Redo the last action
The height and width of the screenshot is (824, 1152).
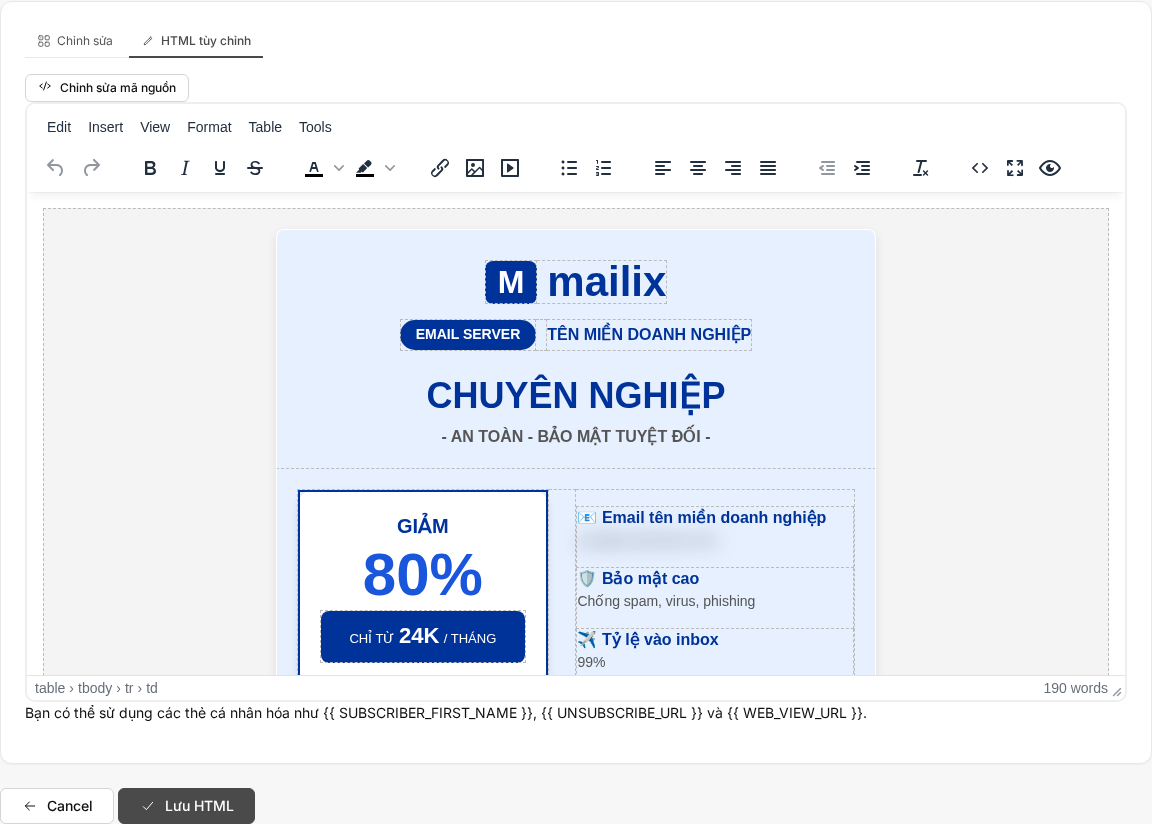(x=91, y=168)
